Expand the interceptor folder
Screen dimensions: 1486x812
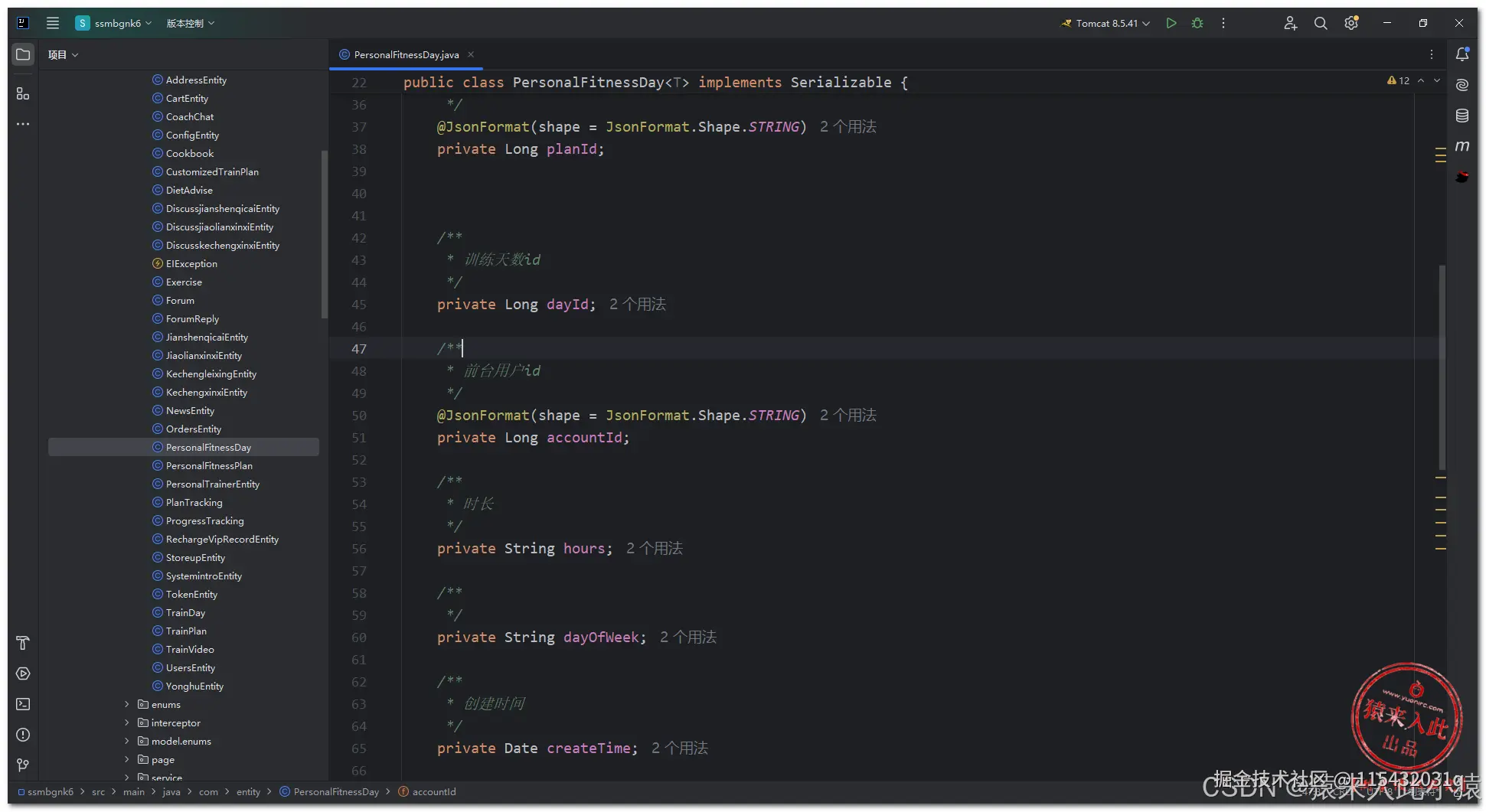tap(126, 722)
